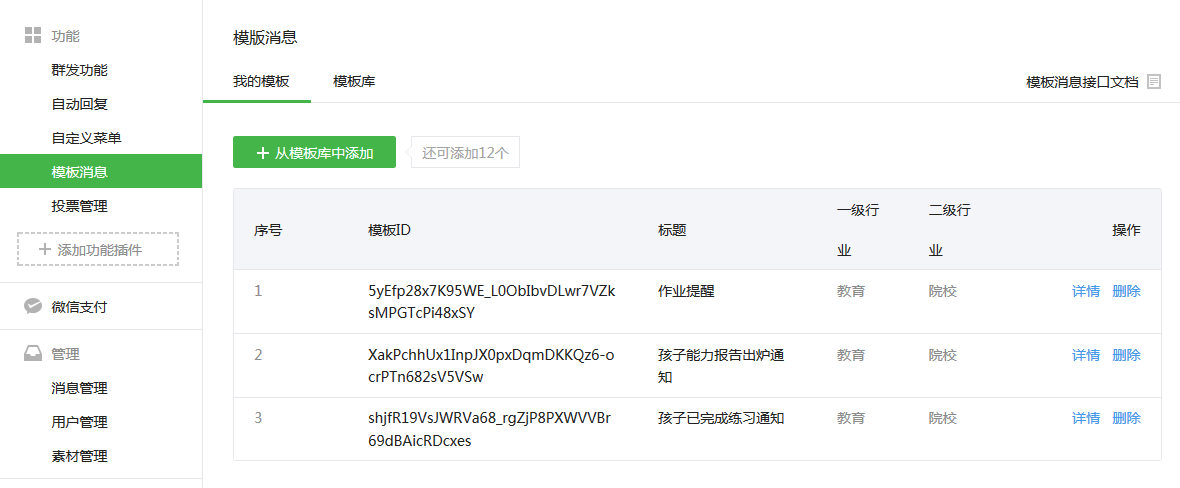The width and height of the screenshot is (1180, 488).
Task: Switch to the 我的模板 tab
Action: point(261,81)
